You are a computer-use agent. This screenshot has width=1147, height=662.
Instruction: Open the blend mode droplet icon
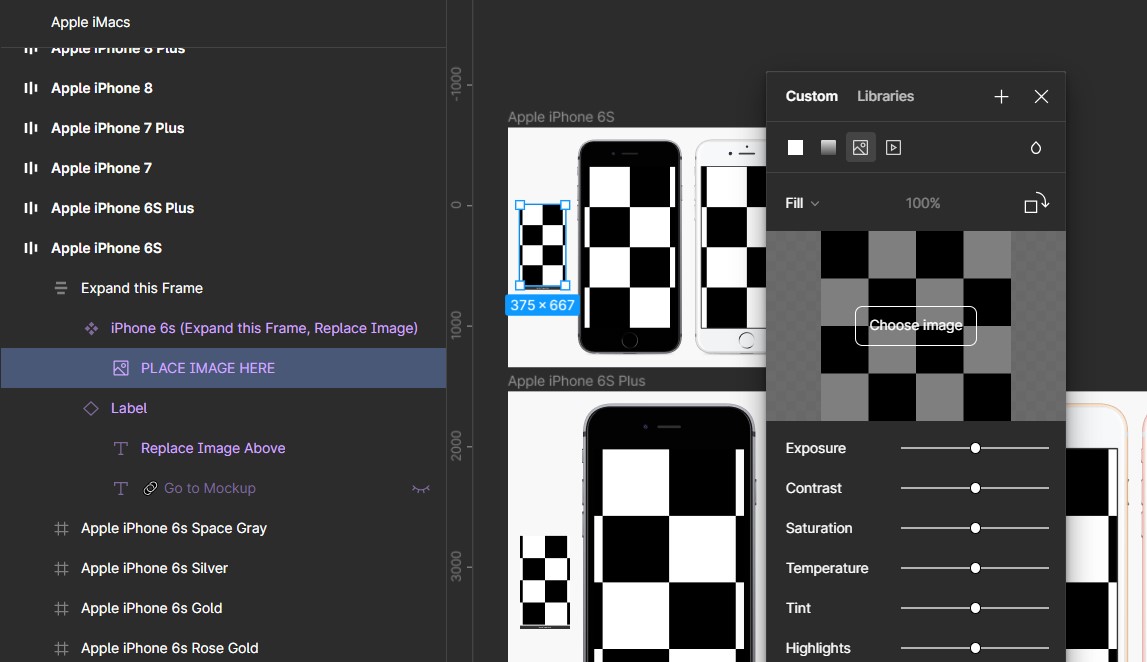1036,148
